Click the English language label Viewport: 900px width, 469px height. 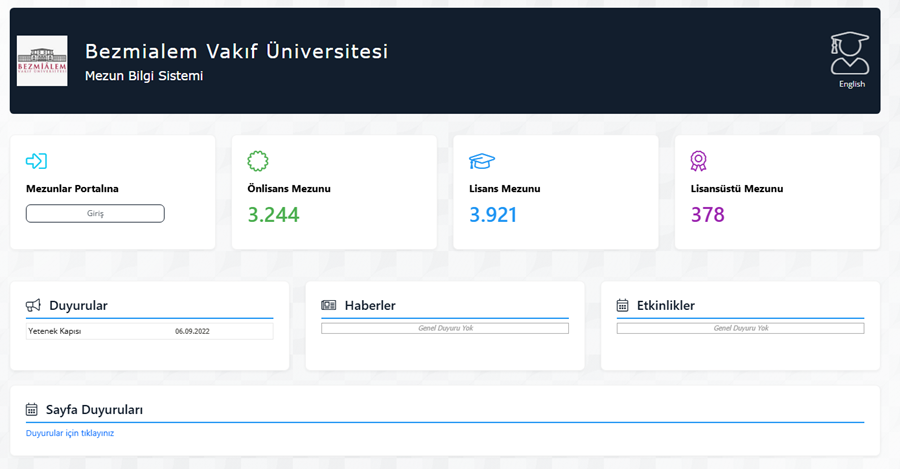[x=852, y=84]
